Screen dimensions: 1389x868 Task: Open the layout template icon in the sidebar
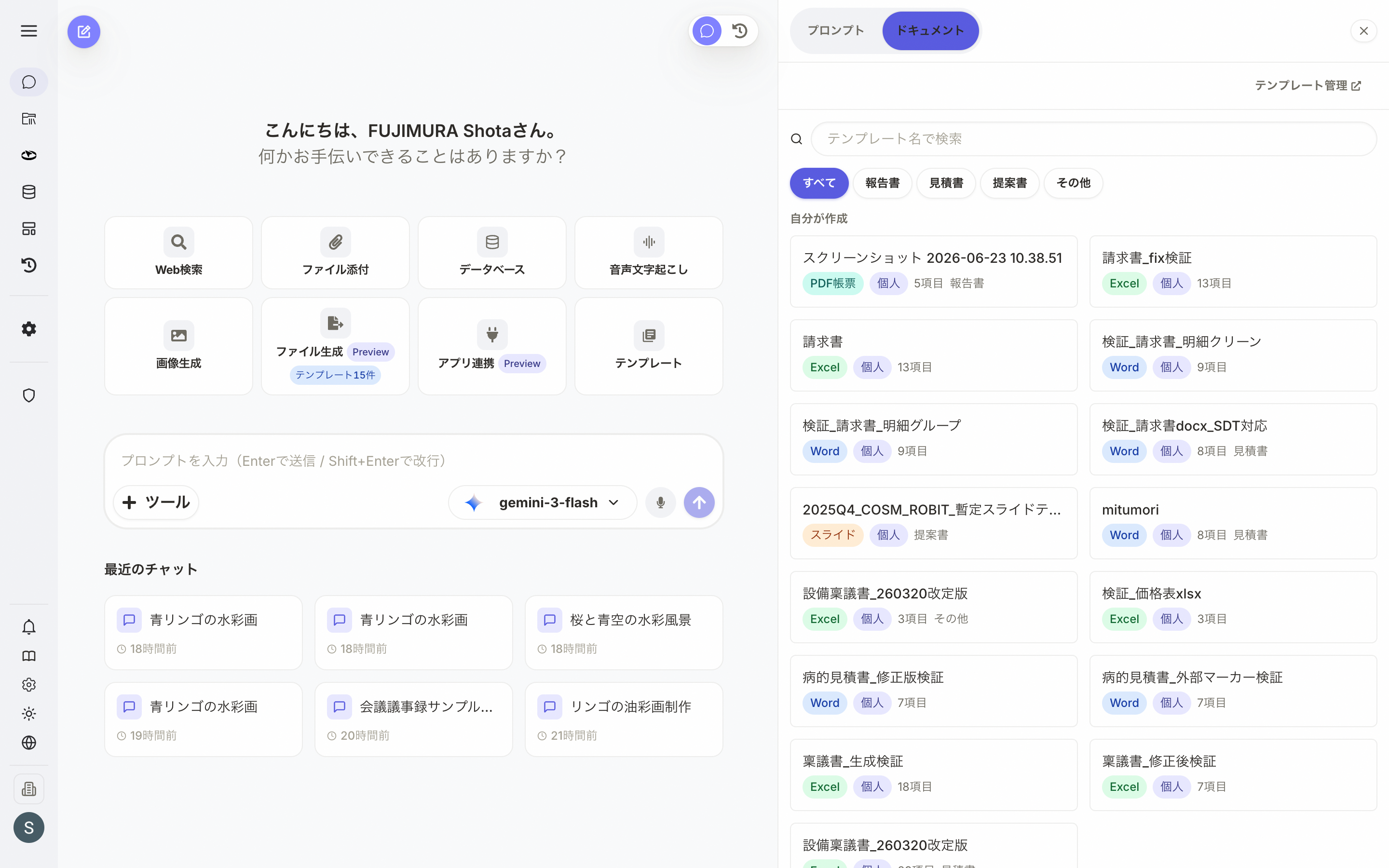29,229
